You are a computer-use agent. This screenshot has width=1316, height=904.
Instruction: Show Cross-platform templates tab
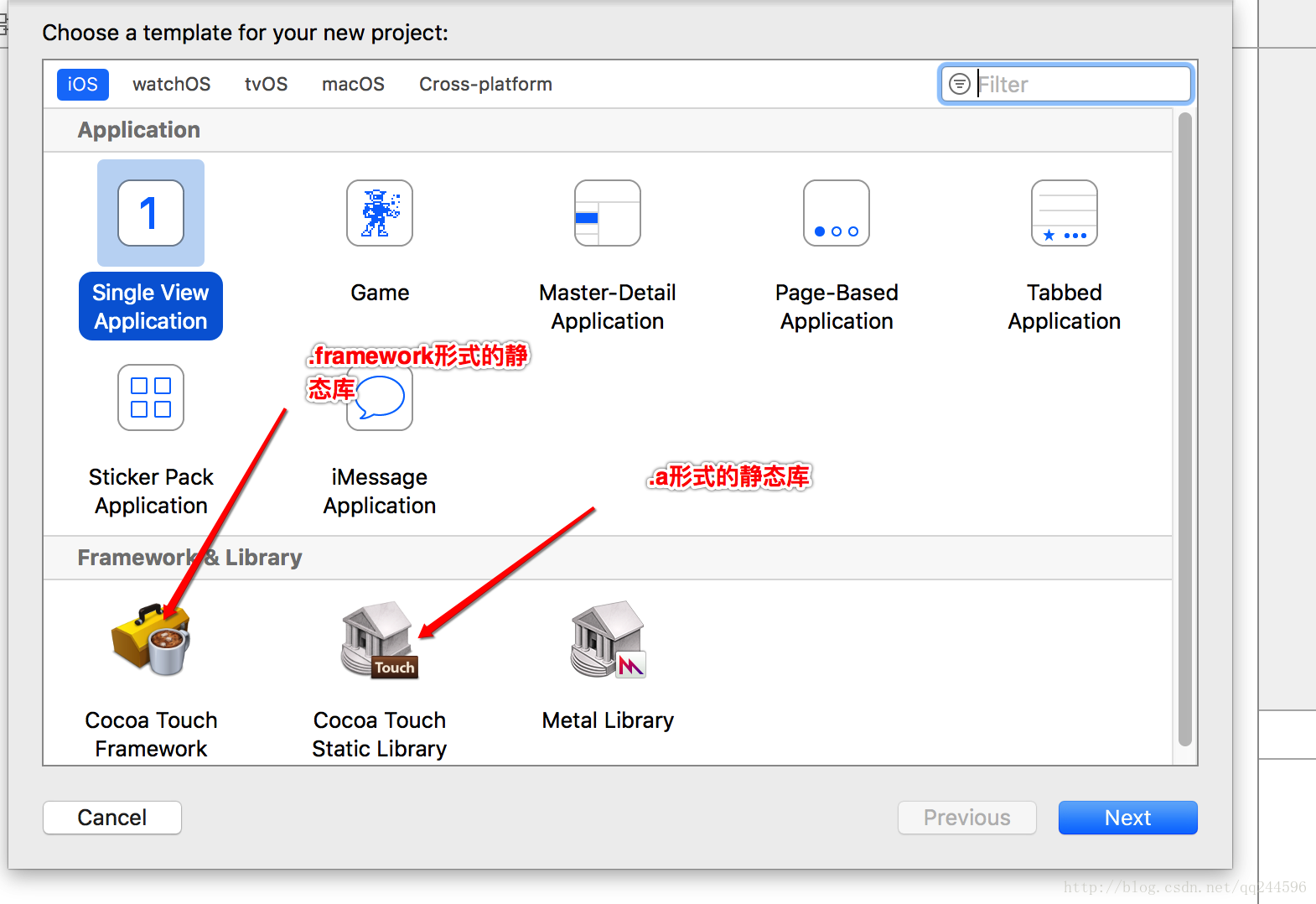(x=486, y=85)
